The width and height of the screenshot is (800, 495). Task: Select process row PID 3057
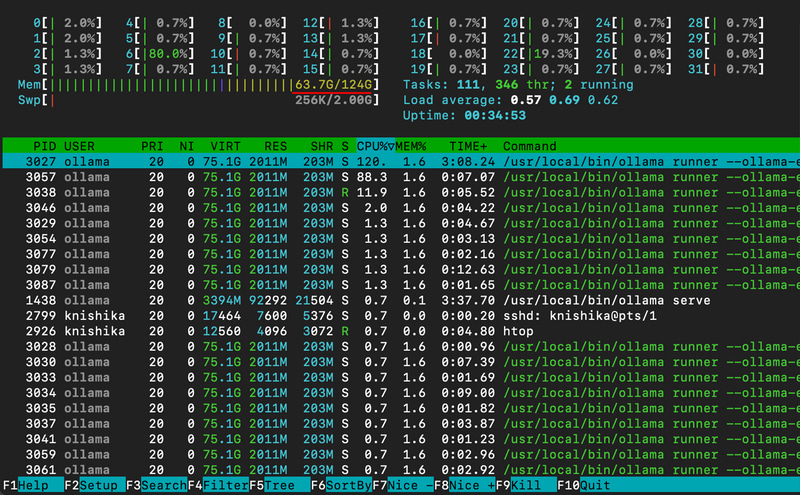401,177
